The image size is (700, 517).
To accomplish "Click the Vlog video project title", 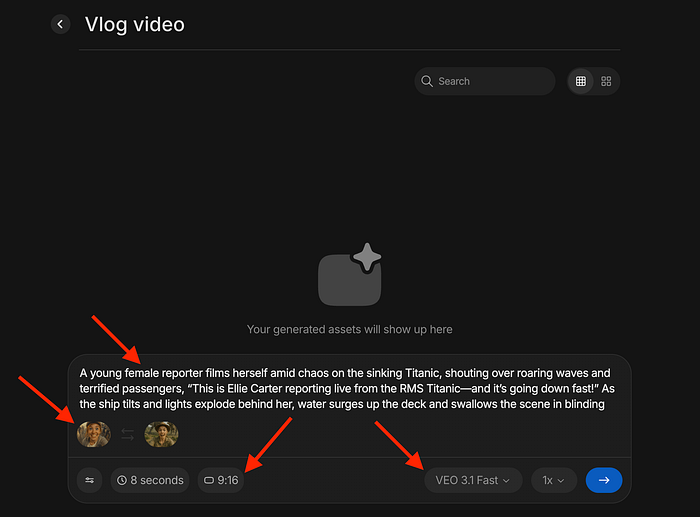I will point(135,25).
